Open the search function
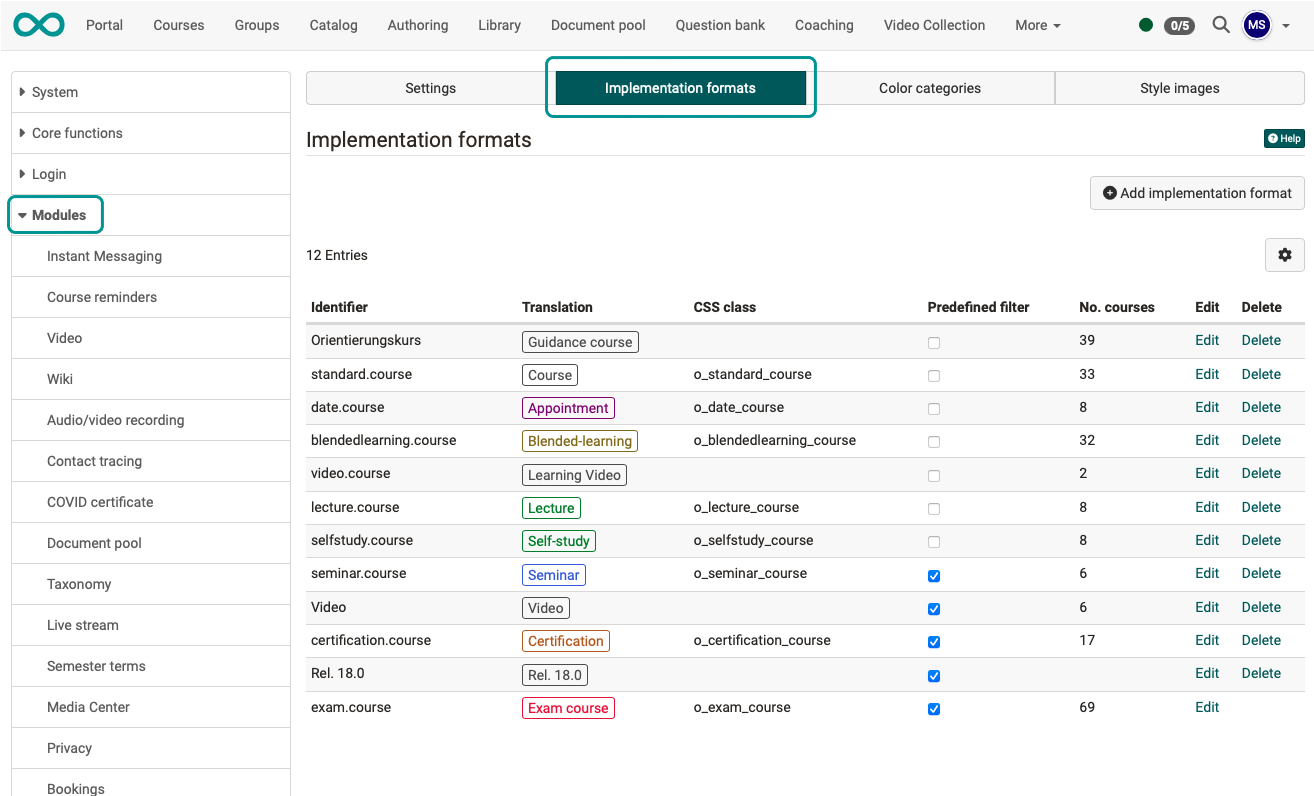This screenshot has width=1314, height=796. pyautogui.click(x=1220, y=25)
